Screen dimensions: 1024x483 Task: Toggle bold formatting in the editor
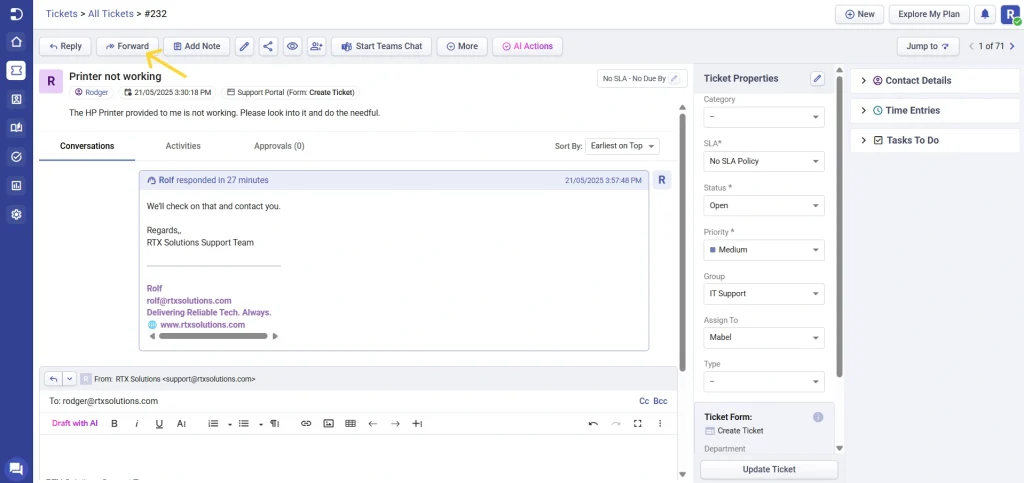click(114, 424)
